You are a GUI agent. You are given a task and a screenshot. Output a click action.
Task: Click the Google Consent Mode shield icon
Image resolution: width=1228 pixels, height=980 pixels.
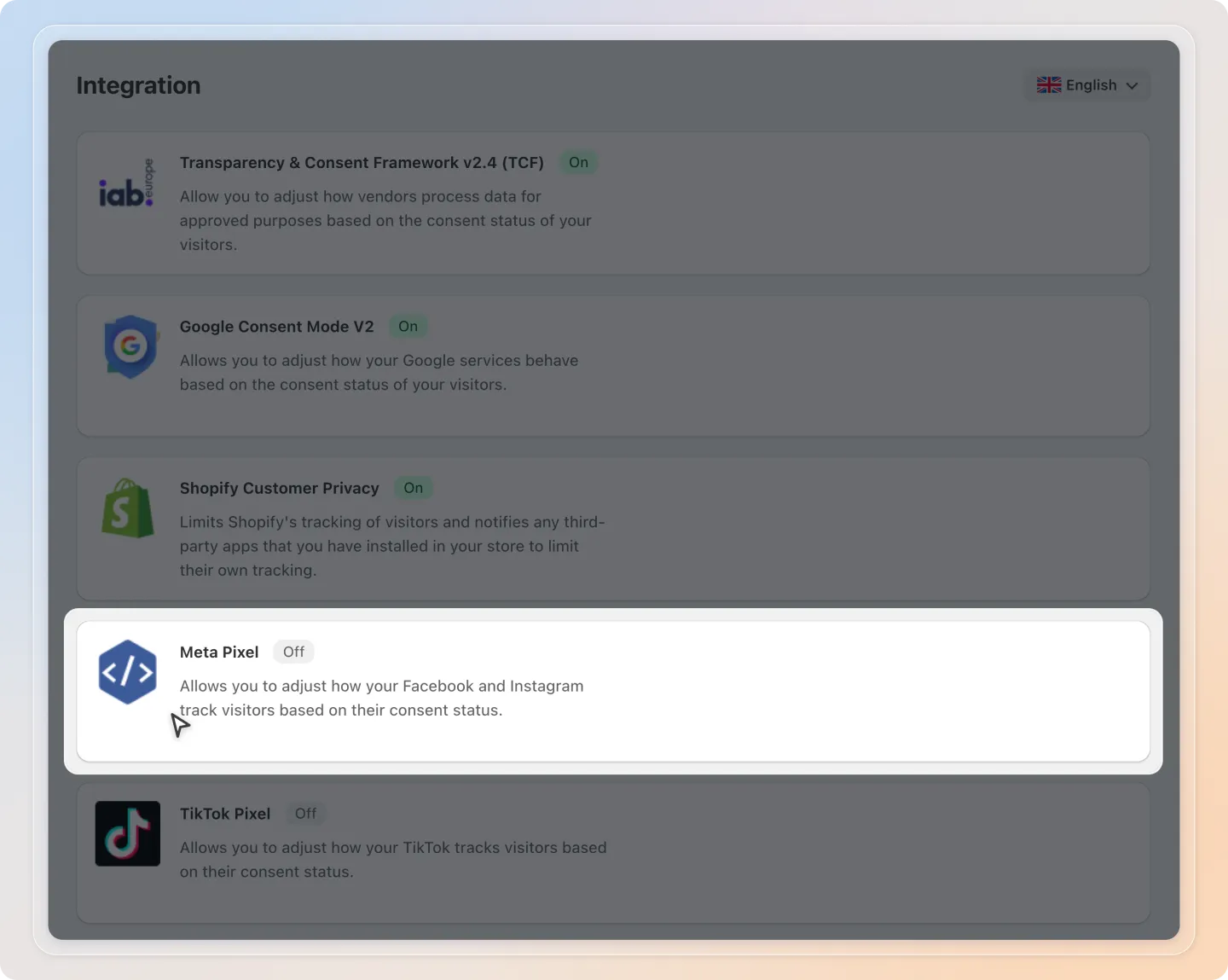(130, 346)
